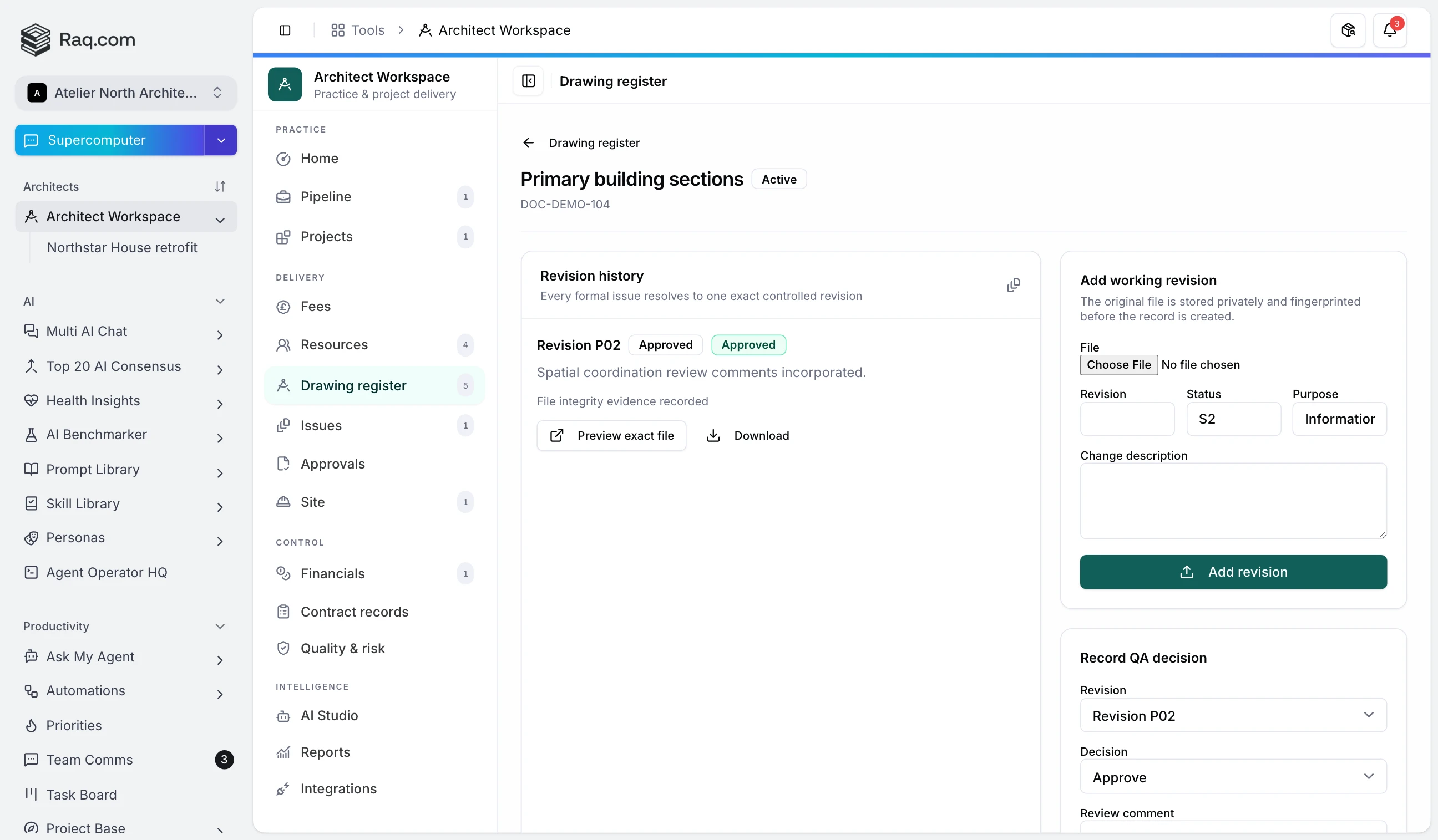Click the Health Insights heart icon
1438x840 pixels.
coord(31,400)
